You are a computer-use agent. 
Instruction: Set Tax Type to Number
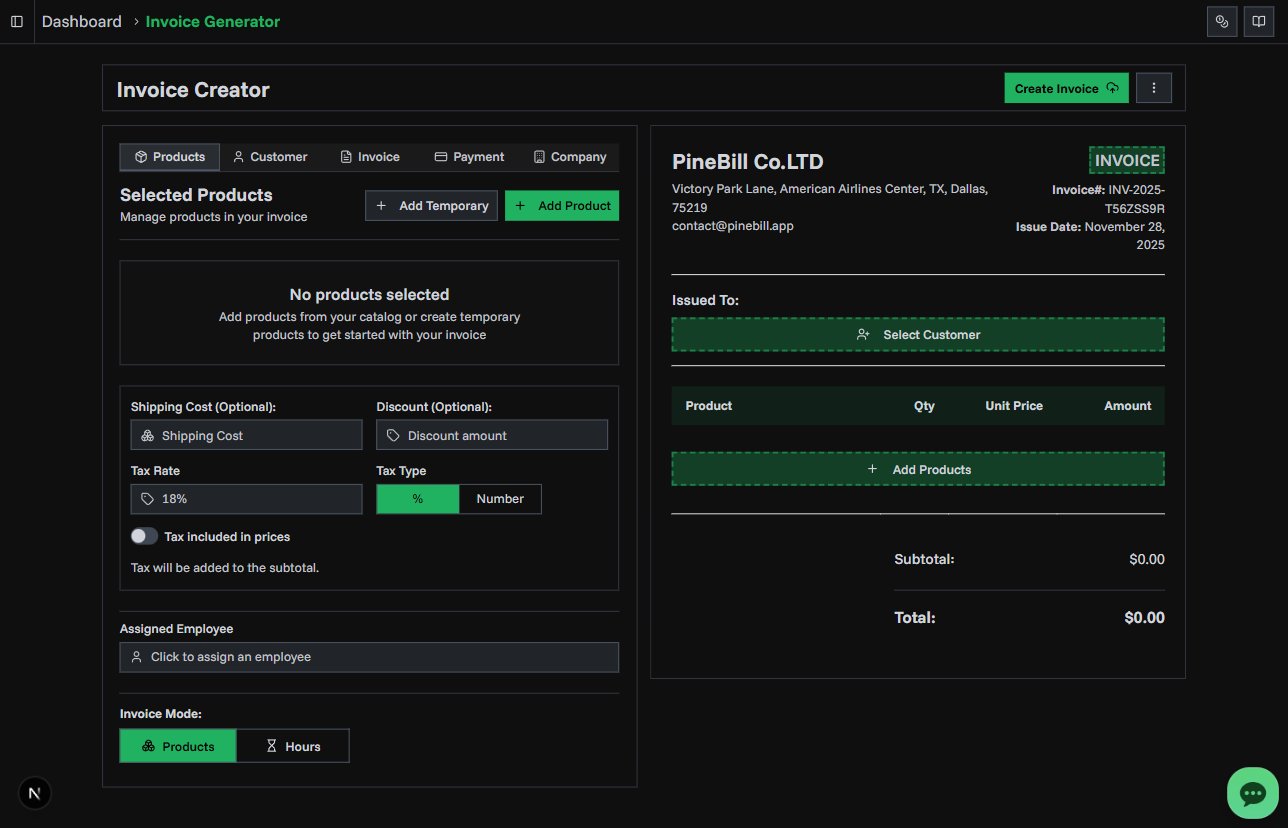(500, 499)
